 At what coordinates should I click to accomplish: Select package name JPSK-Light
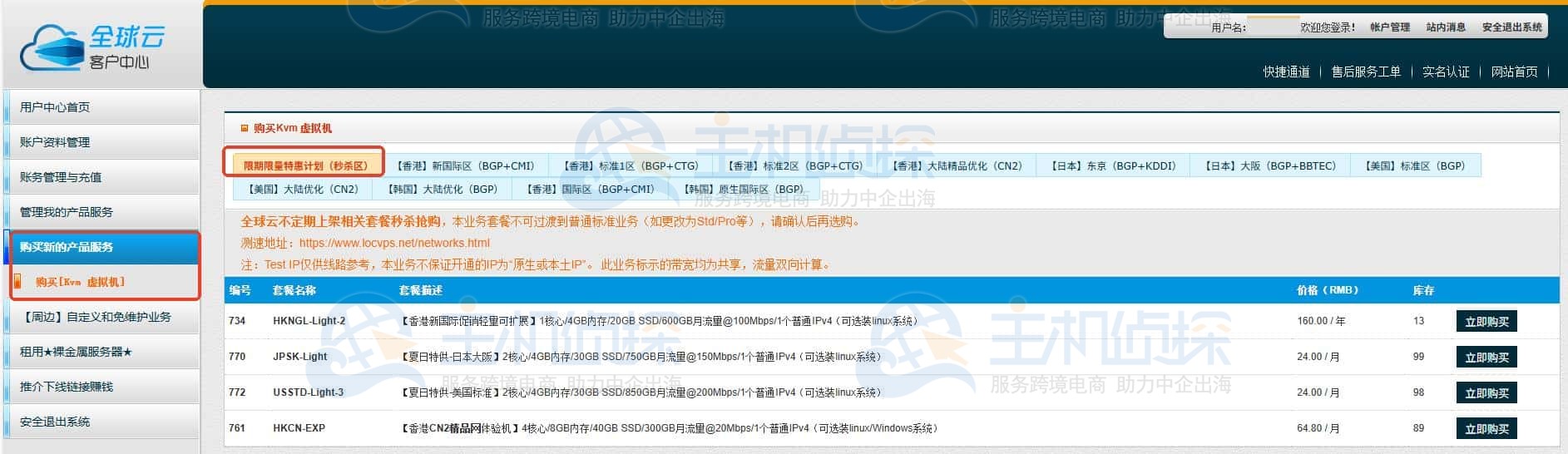click(x=300, y=357)
